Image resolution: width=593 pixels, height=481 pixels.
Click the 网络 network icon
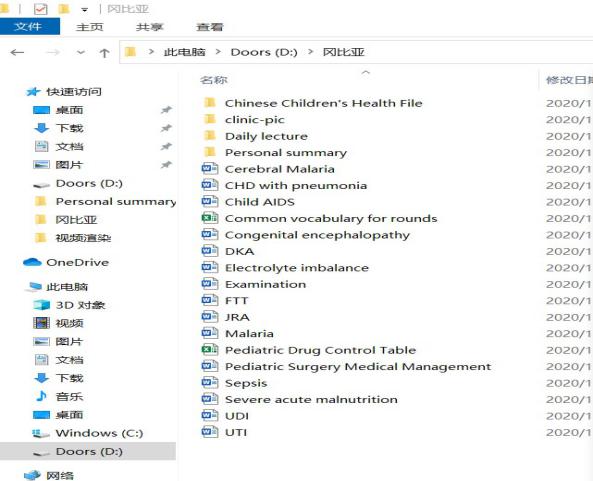[x=32, y=475]
